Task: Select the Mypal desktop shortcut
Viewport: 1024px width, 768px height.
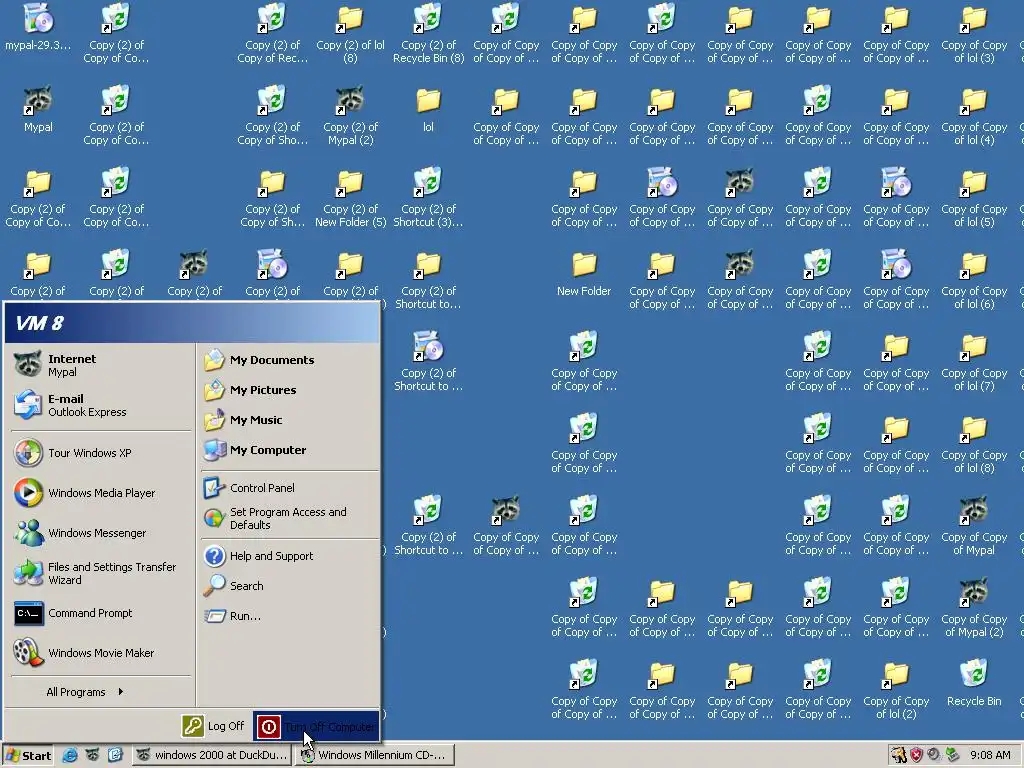Action: point(38,109)
